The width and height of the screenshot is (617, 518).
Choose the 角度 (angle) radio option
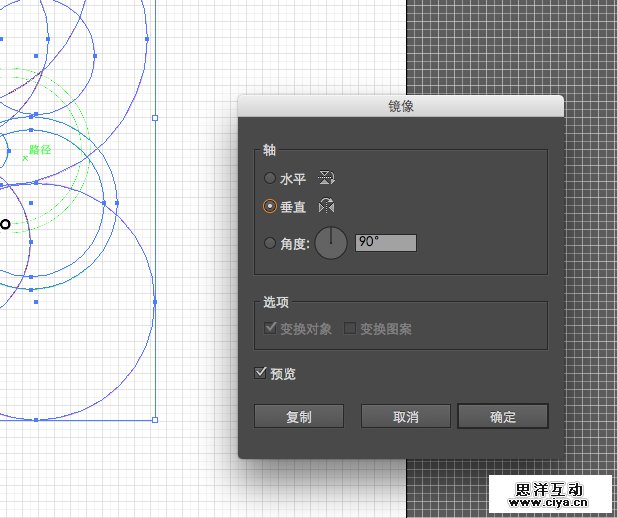pyautogui.click(x=269, y=243)
